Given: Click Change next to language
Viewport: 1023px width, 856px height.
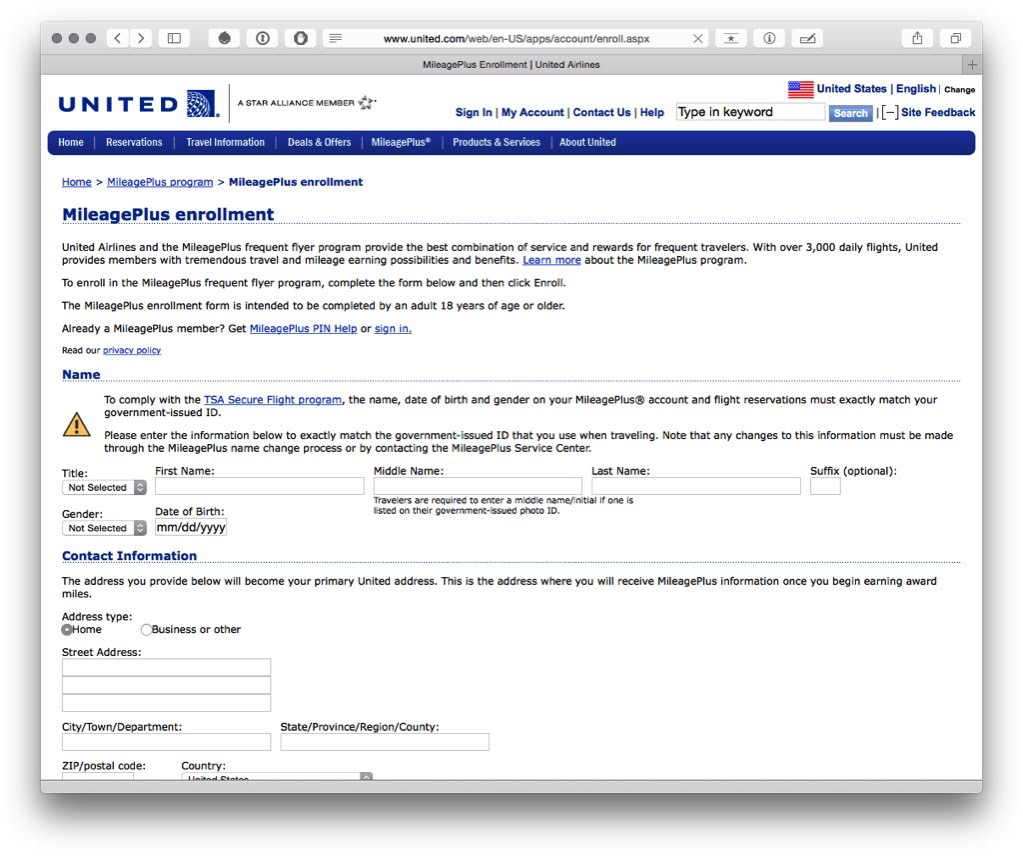Looking at the screenshot, I should [x=960, y=89].
